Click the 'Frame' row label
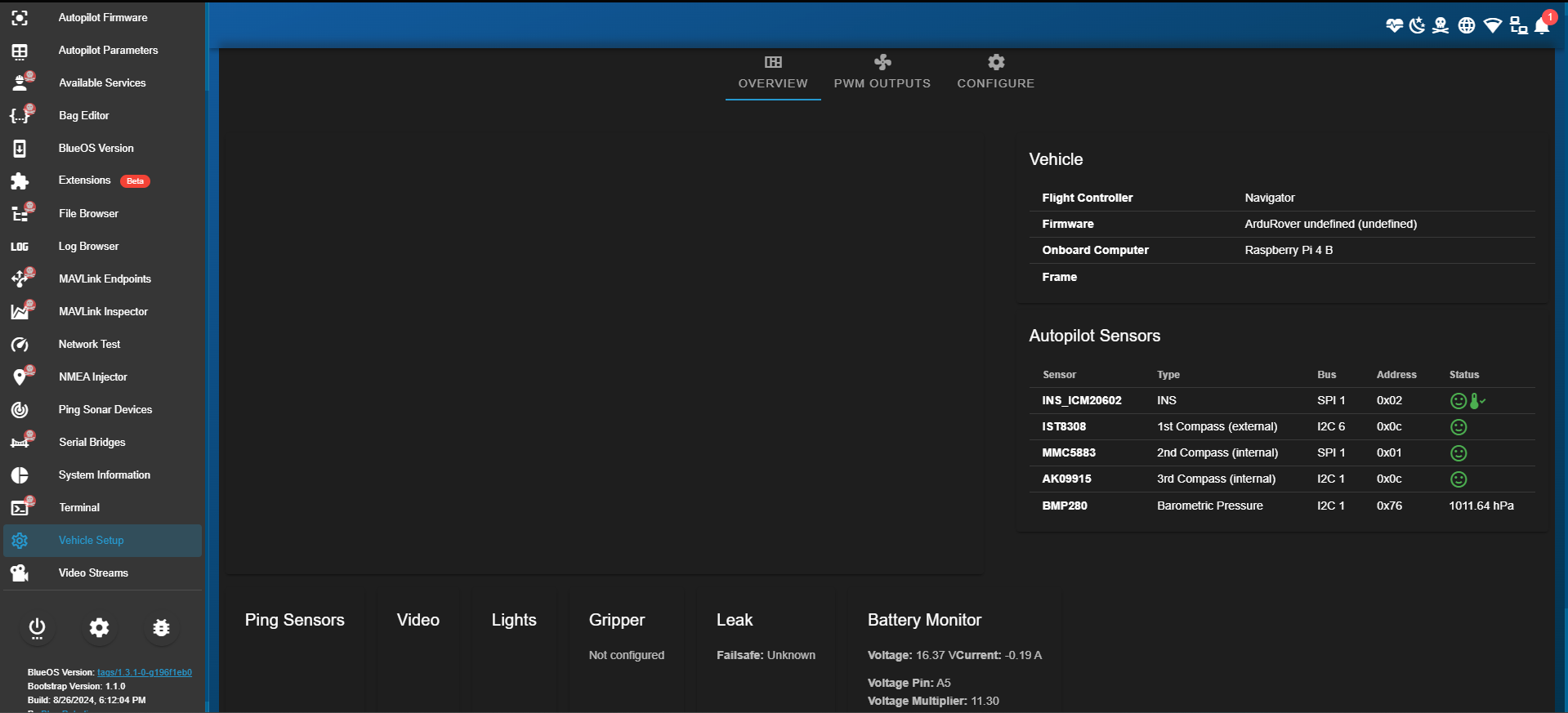Image resolution: width=1568 pixels, height=713 pixels. 1060,277
